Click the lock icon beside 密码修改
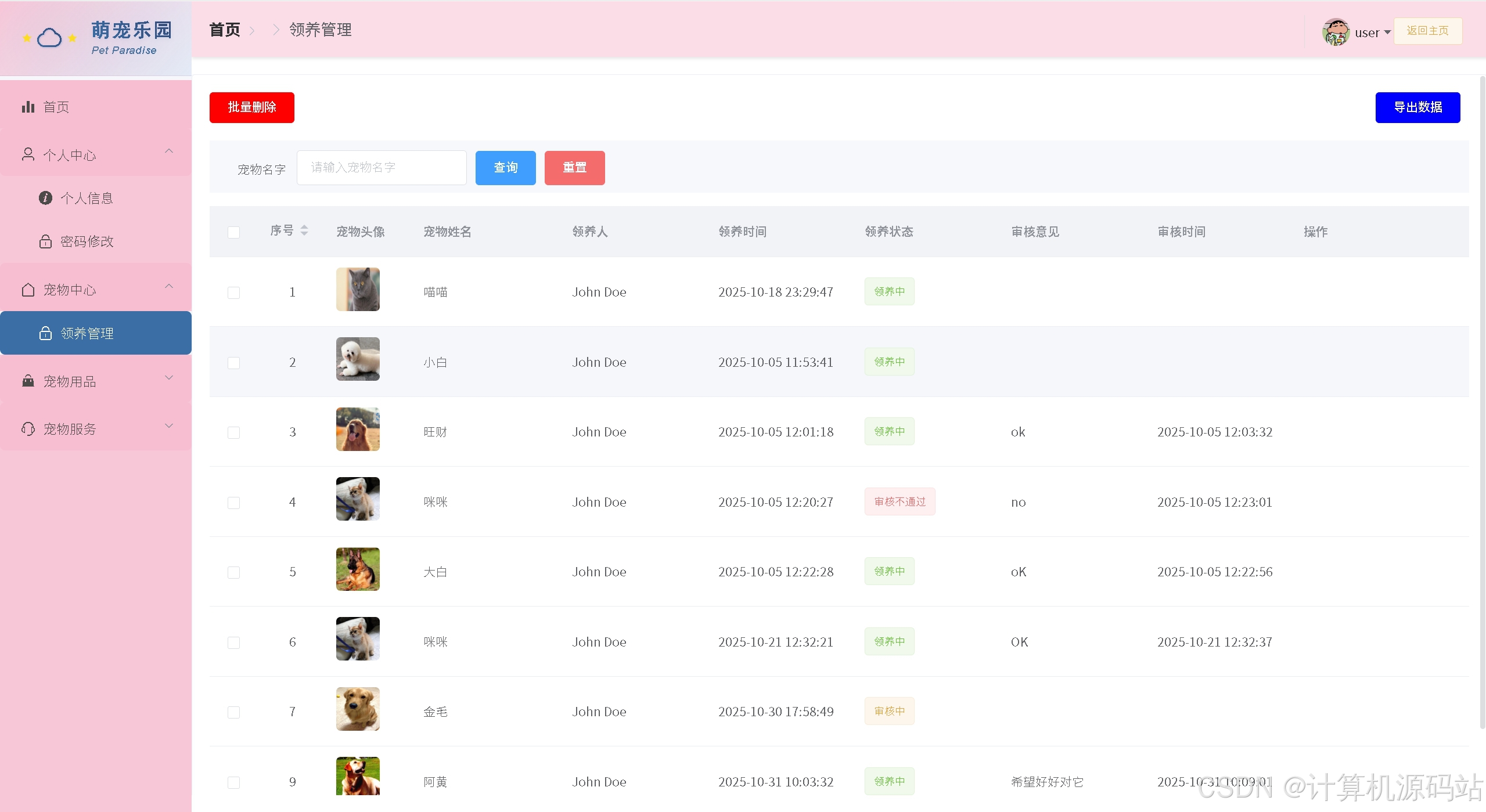This screenshot has width=1486, height=812. [45, 241]
